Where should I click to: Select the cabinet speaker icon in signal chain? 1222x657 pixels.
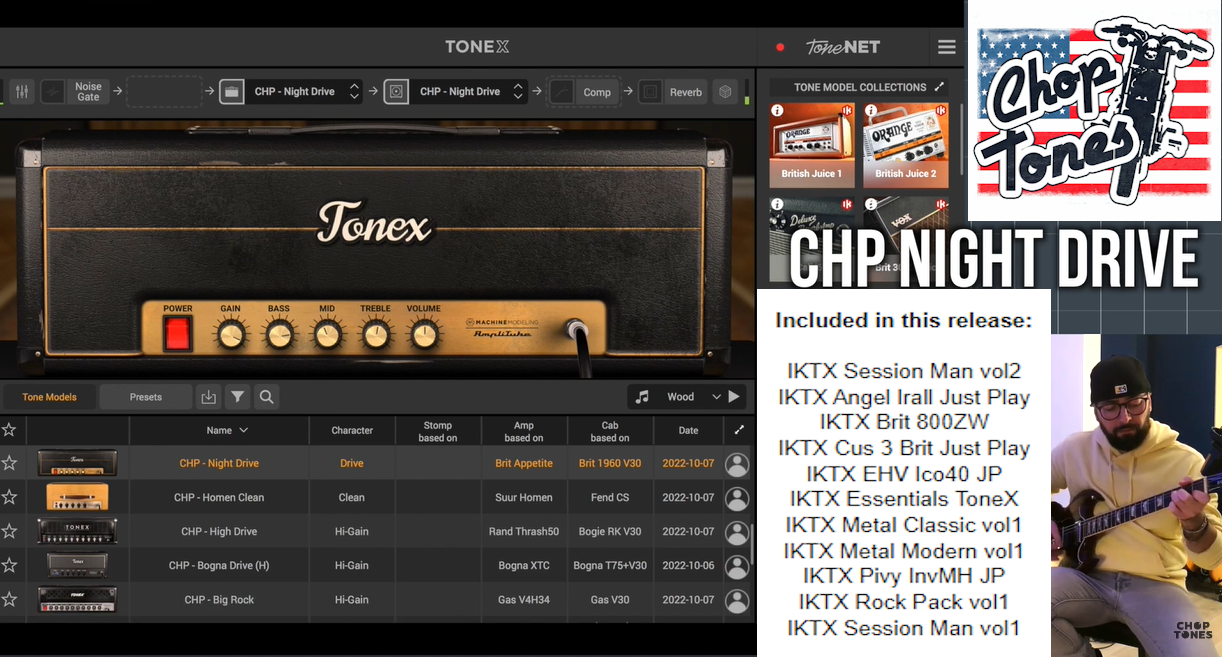(396, 92)
